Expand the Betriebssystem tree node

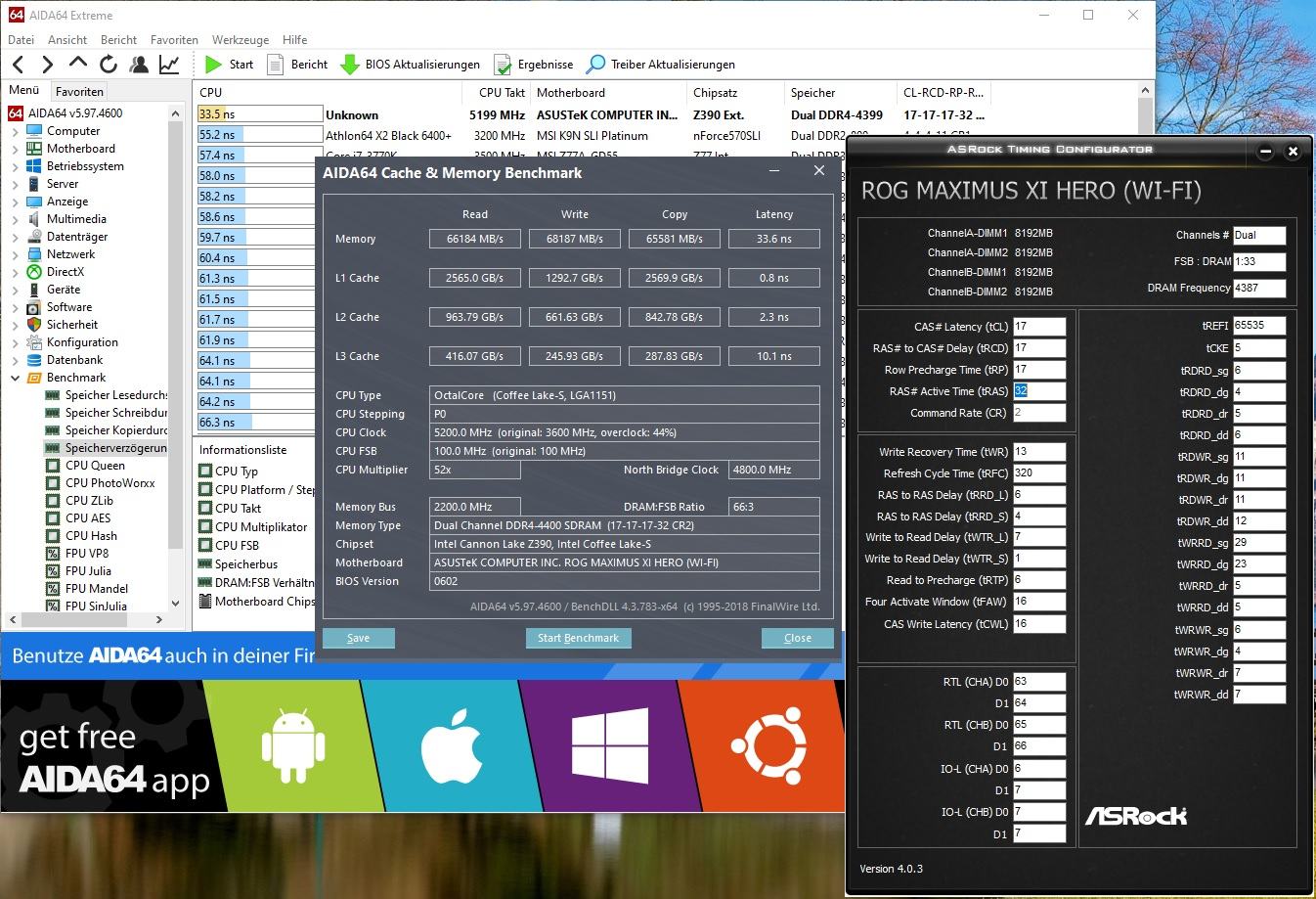coord(15,166)
